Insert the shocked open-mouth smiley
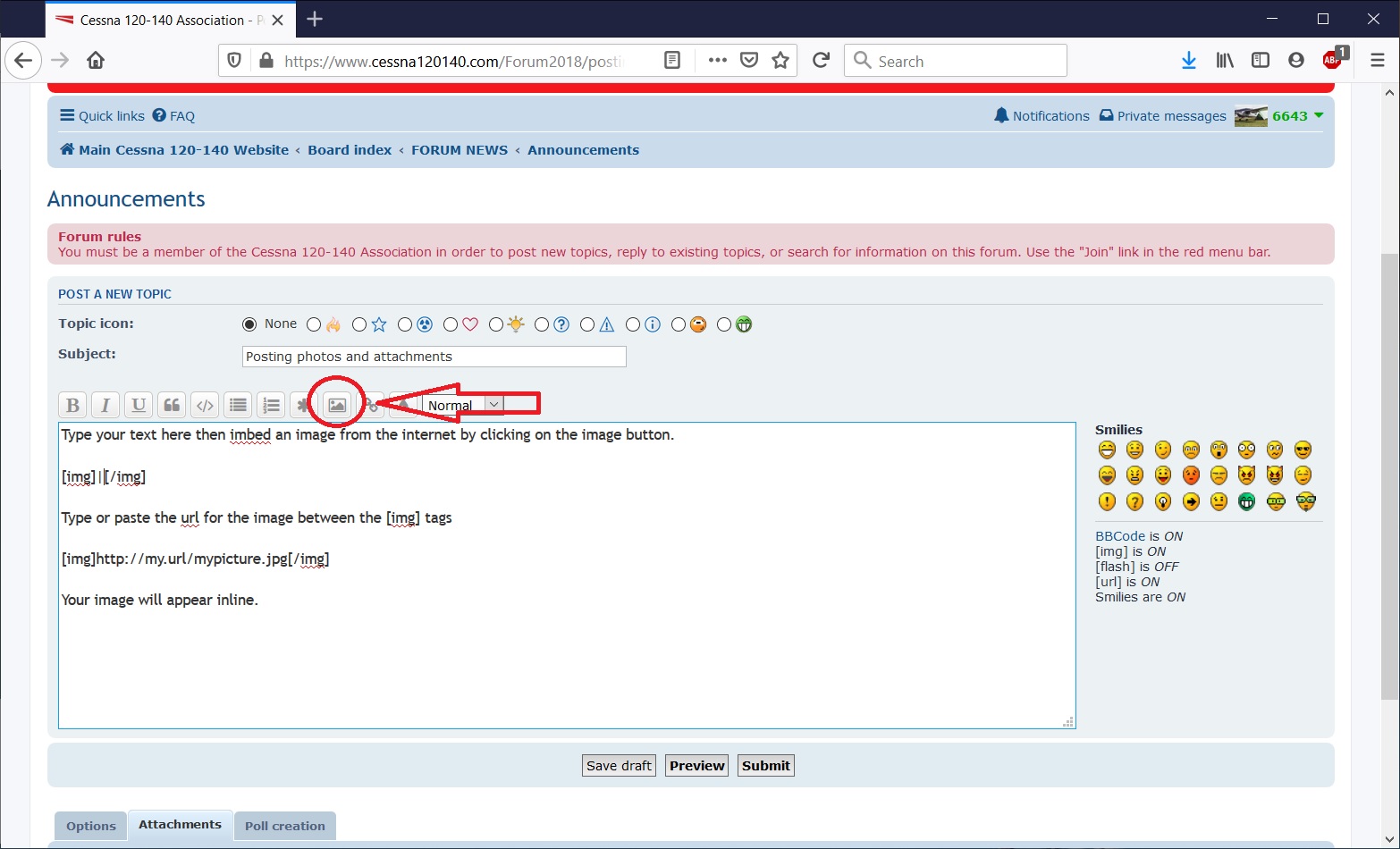This screenshot has height=849, width=1400. click(x=1219, y=450)
